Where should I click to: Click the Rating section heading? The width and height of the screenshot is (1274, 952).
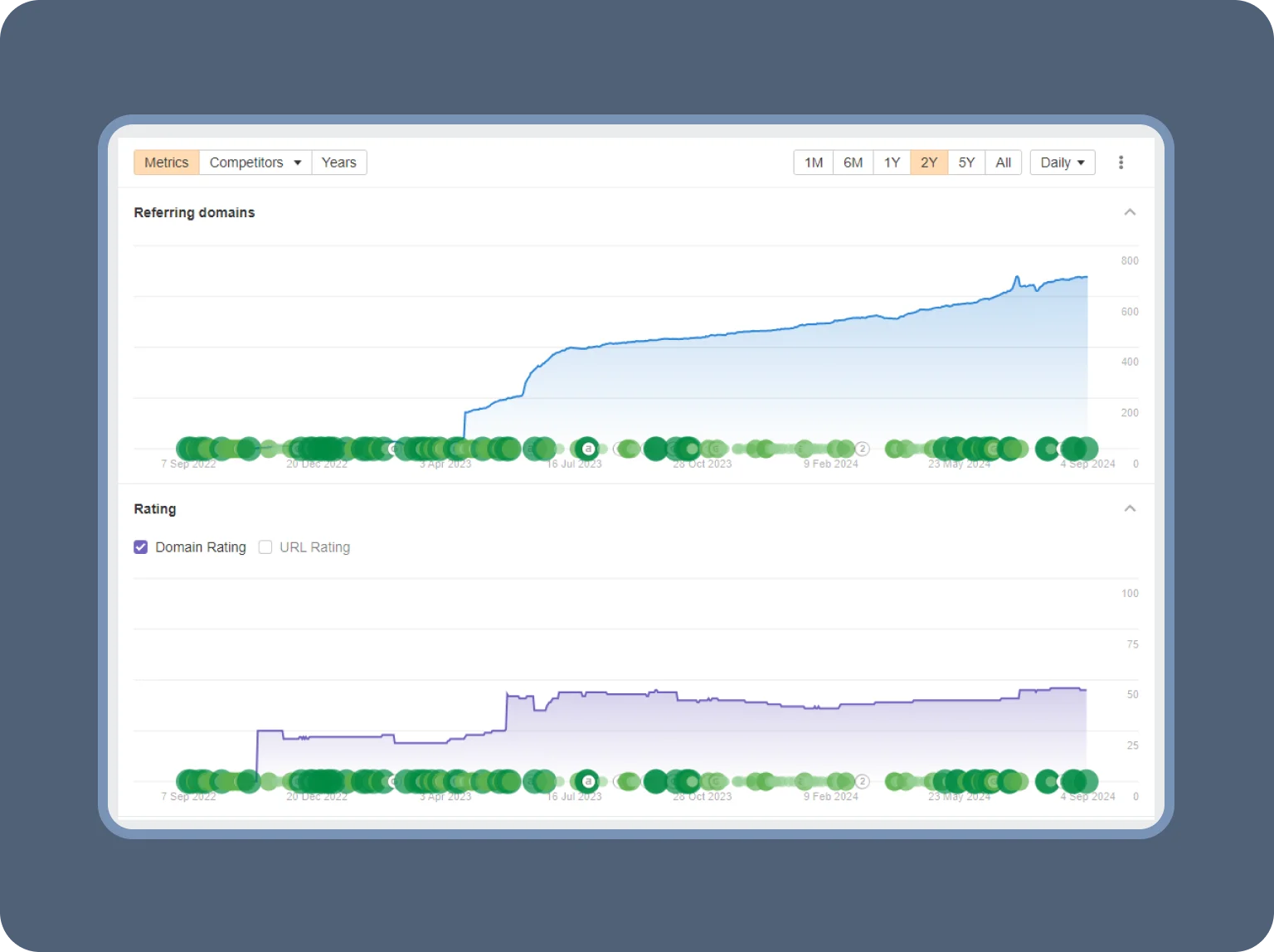click(x=155, y=508)
